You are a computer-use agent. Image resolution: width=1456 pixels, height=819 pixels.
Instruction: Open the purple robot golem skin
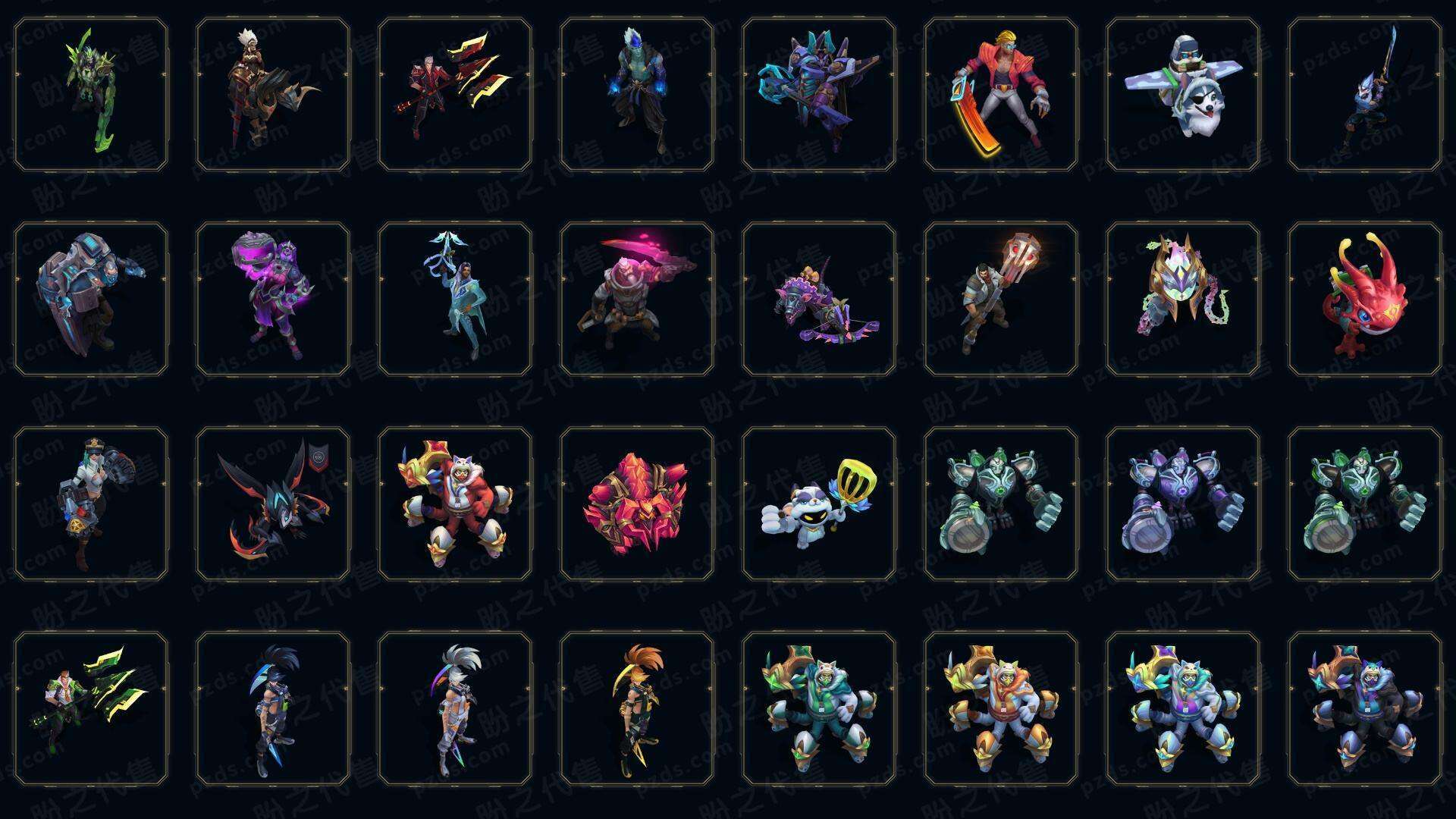[1183, 504]
